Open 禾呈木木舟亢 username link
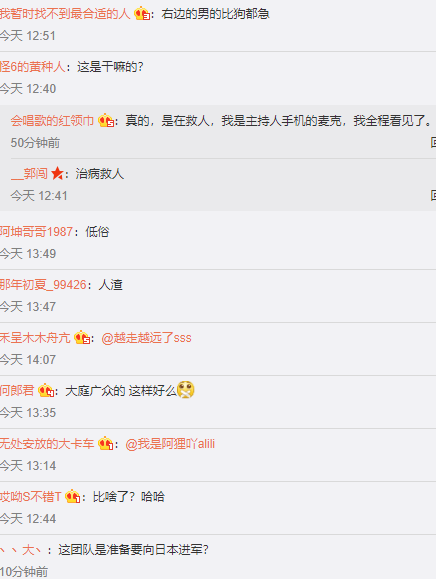Screen dimensions: 436x579 click(35, 338)
